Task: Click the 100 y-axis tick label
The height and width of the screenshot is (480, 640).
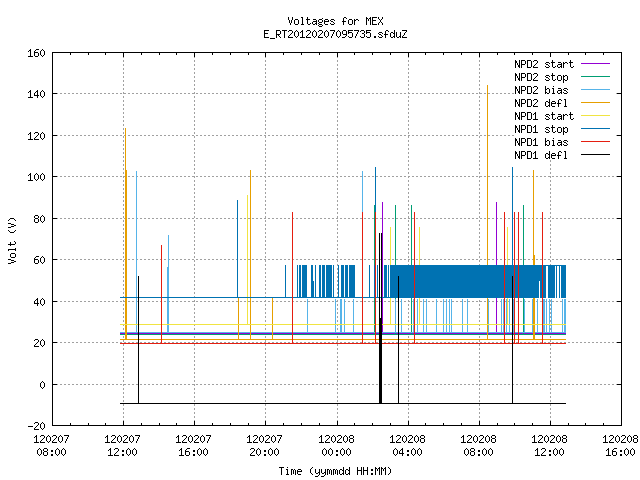Action: pos(36,177)
